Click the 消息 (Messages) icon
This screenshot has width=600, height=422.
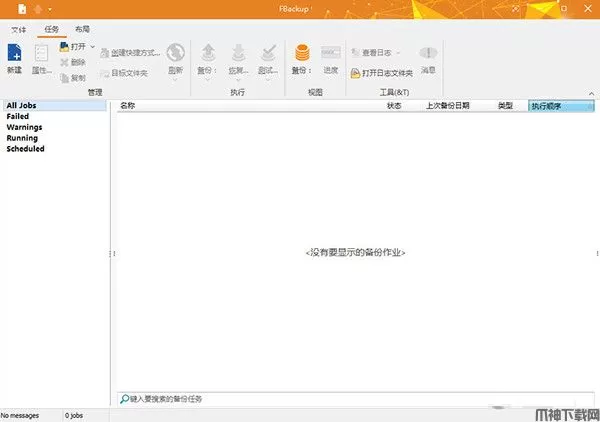428,53
